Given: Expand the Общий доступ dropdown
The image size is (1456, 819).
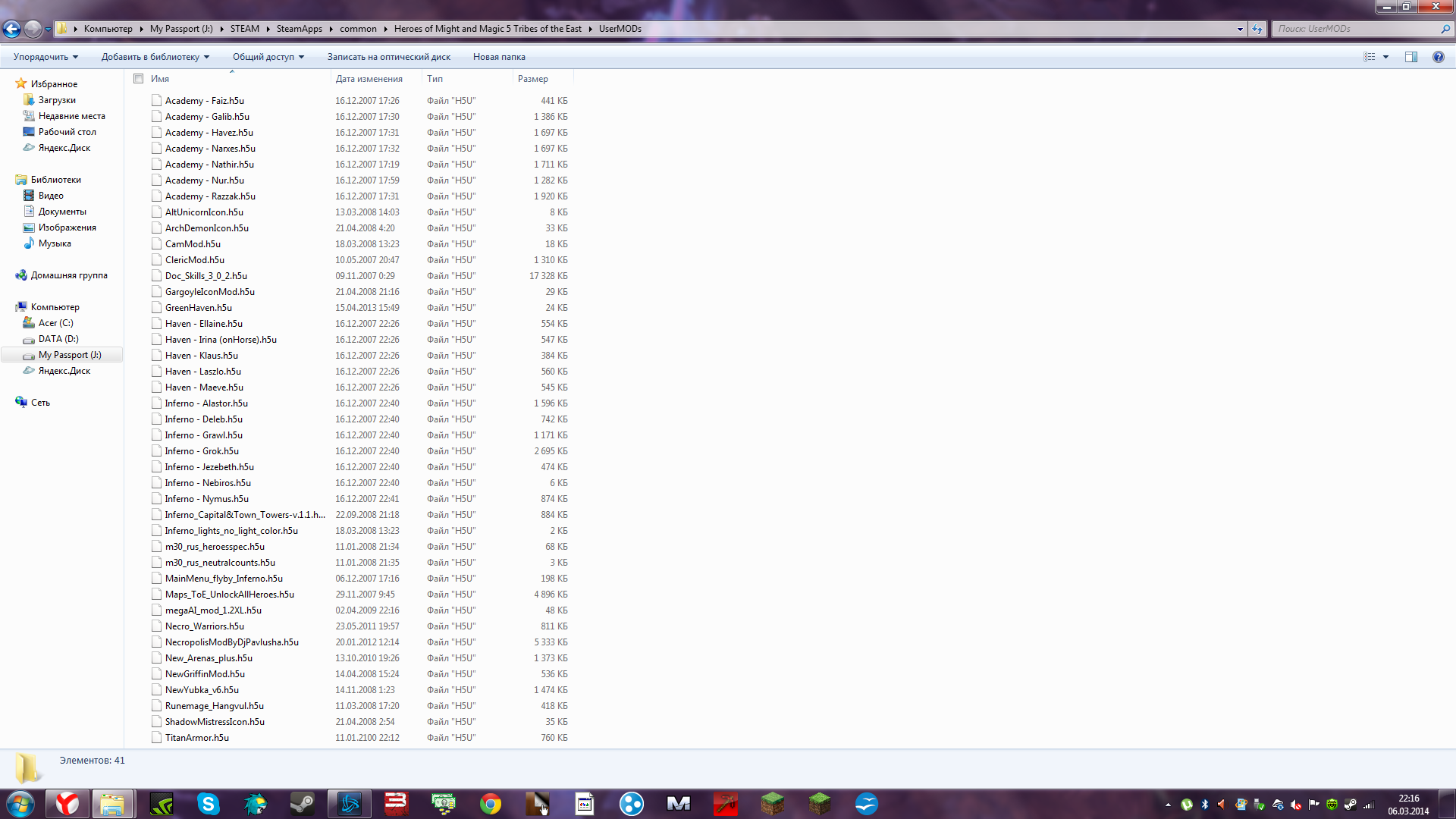Looking at the screenshot, I should click(x=268, y=57).
